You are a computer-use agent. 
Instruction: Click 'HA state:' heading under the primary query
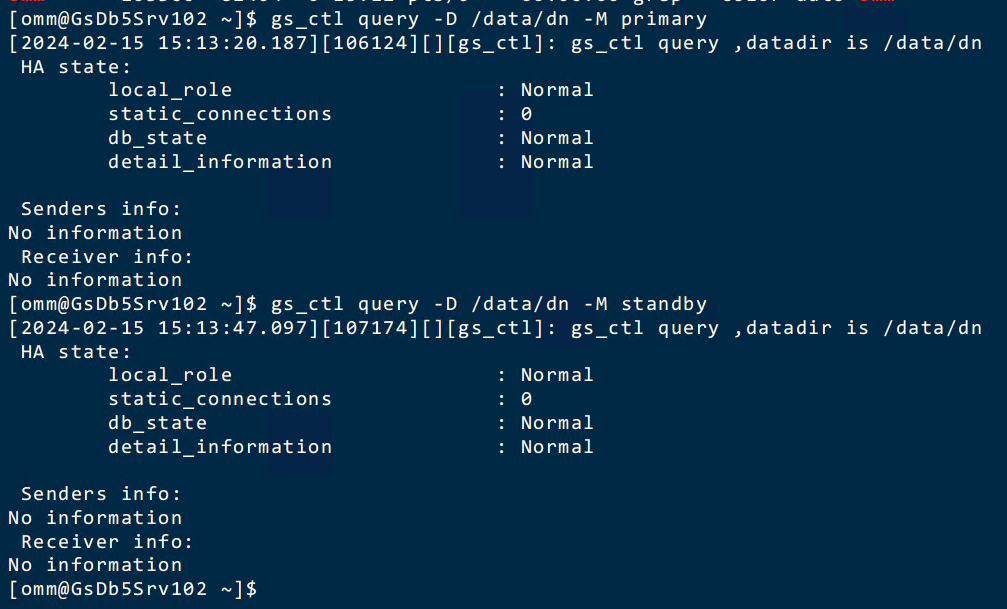76,67
